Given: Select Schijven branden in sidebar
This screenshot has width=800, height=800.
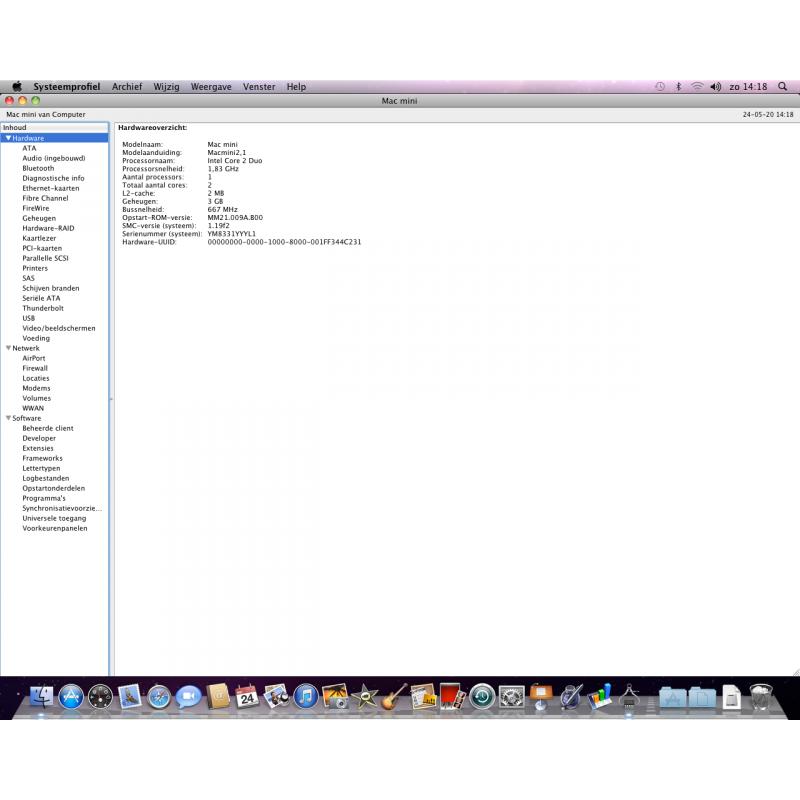Looking at the screenshot, I should pos(51,288).
